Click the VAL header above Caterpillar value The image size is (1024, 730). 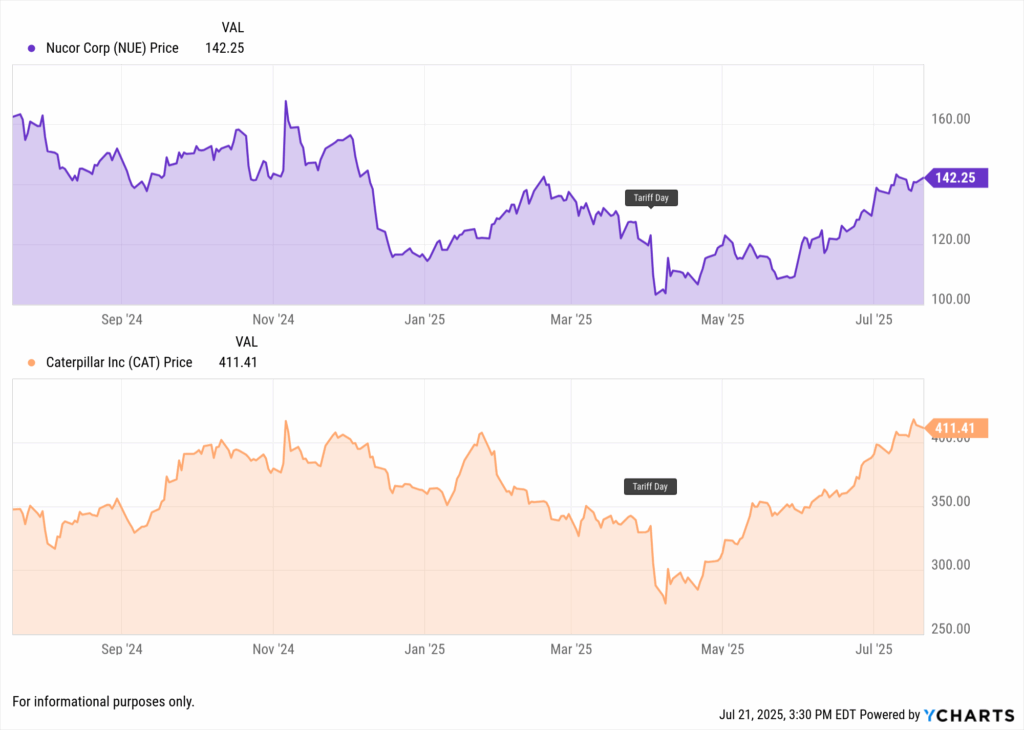[246, 342]
